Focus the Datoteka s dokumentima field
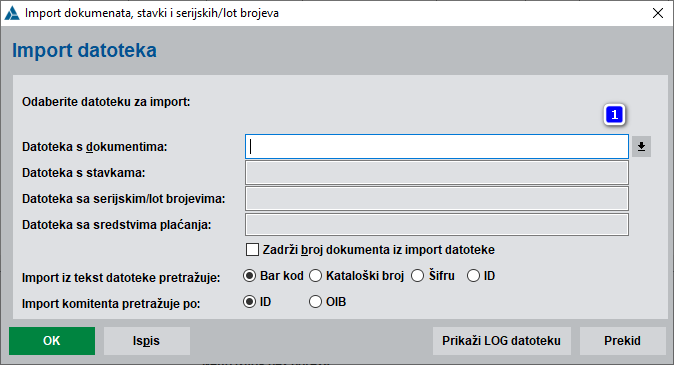The height and width of the screenshot is (365, 674). click(x=437, y=147)
